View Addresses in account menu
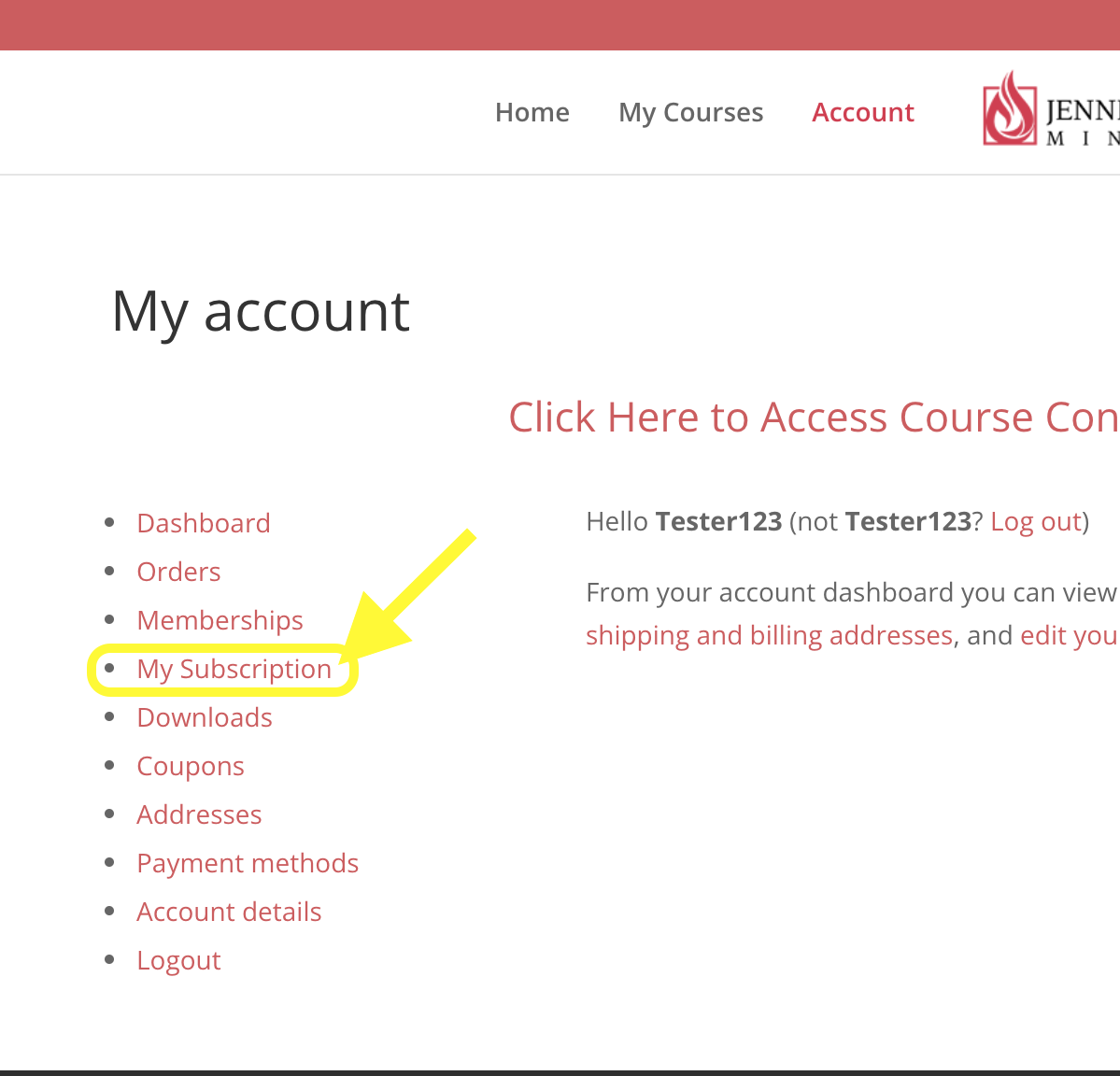Viewport: 1120px width, 1076px height. pyautogui.click(x=199, y=814)
